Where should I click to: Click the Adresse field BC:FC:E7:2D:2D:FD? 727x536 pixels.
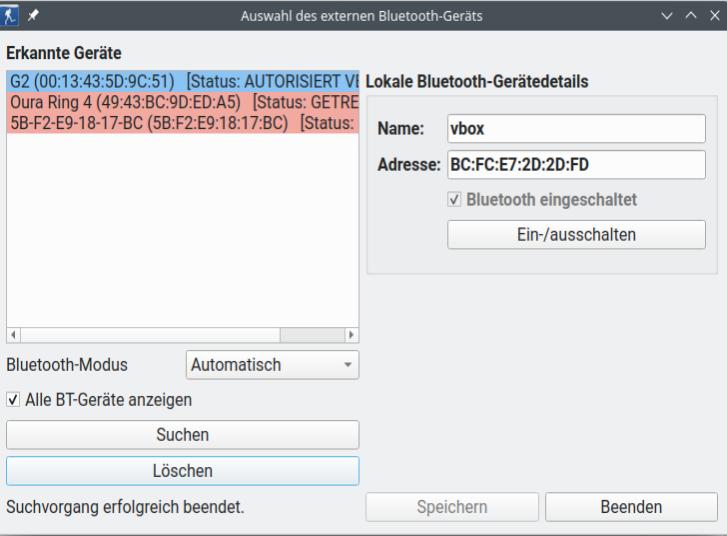coord(576,165)
